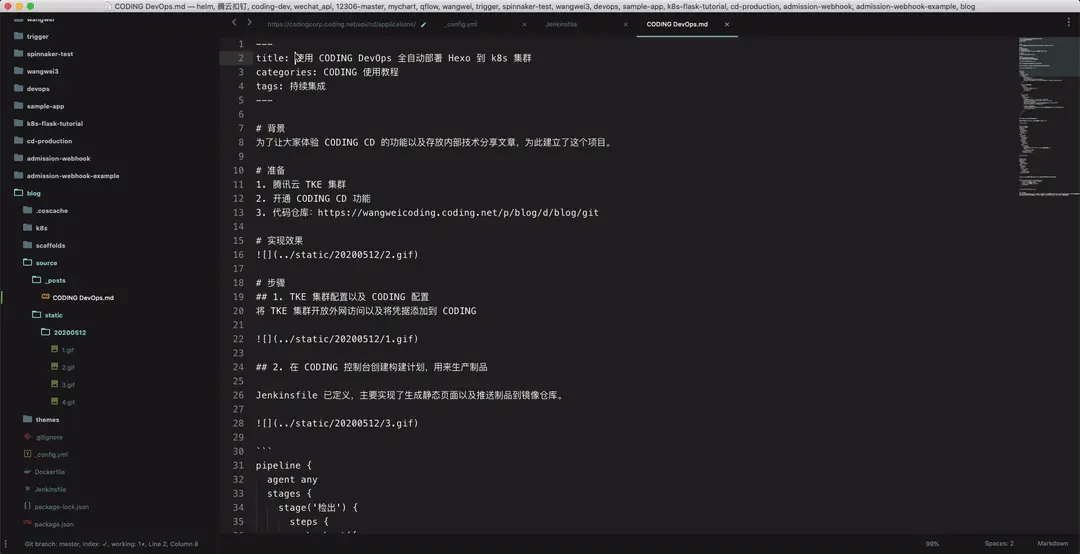Switch to the Jenkinsfile tab
The height and width of the screenshot is (554, 1080).
click(x=561, y=24)
